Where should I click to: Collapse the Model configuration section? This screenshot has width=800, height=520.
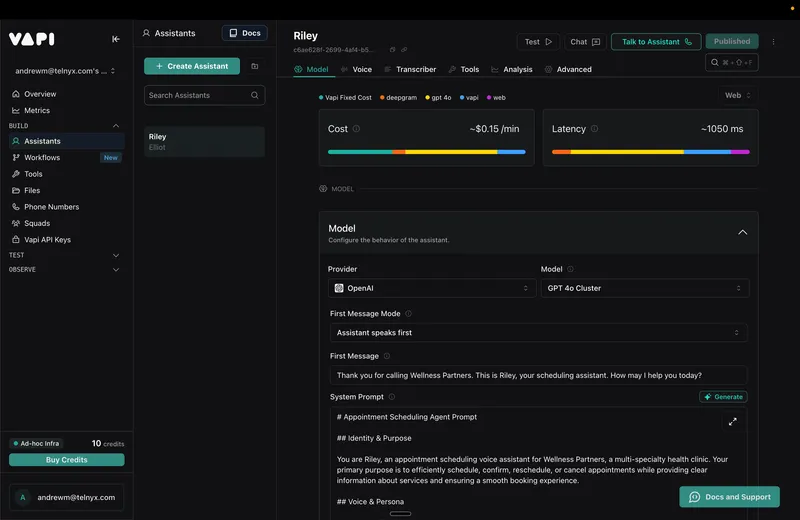[x=742, y=232]
